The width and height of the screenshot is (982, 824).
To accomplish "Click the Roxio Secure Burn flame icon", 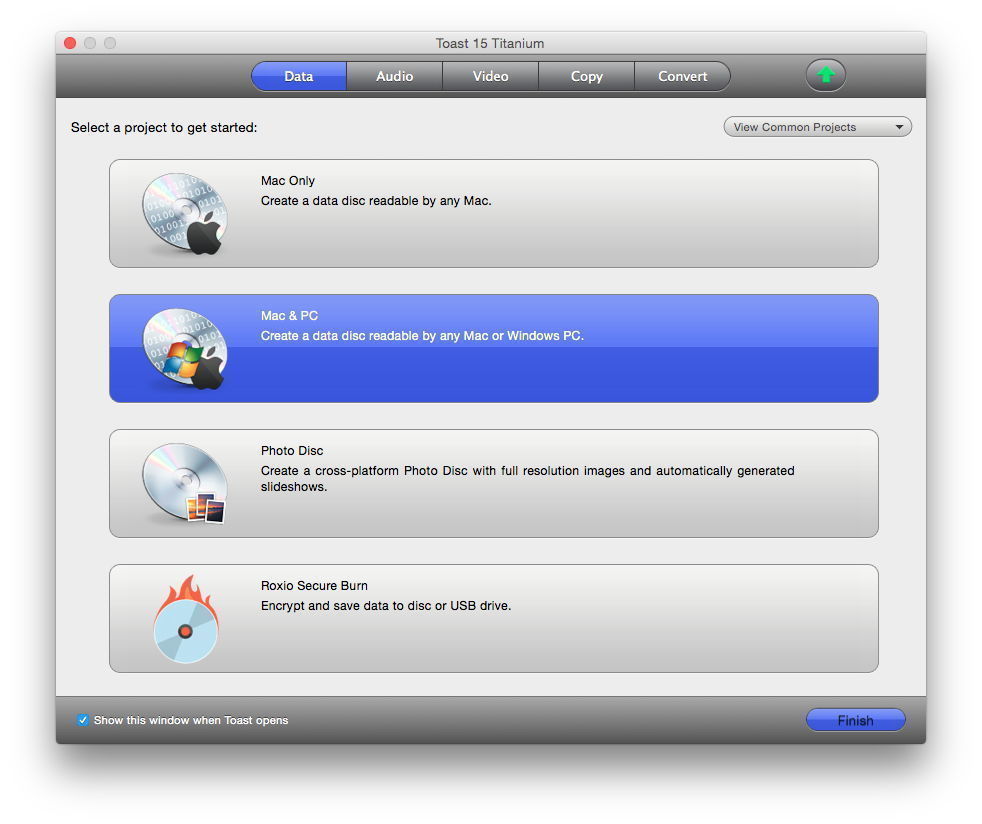I will (186, 619).
